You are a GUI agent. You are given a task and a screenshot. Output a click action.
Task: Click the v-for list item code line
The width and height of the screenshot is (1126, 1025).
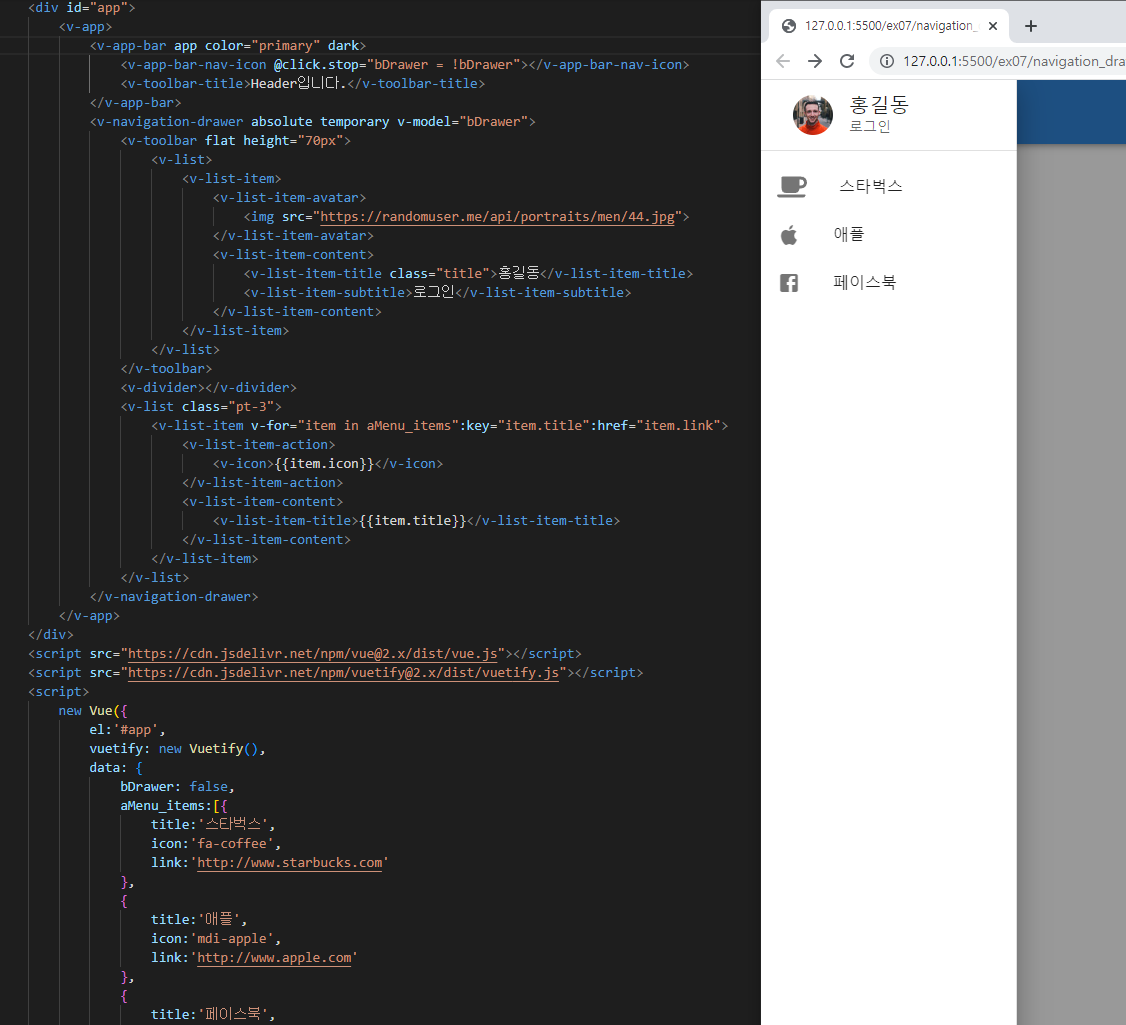click(439, 426)
